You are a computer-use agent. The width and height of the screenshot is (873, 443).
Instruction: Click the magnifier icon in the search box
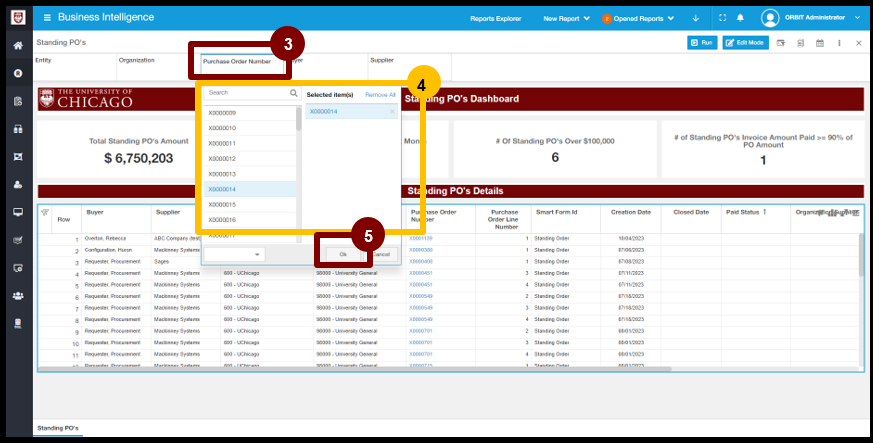[x=293, y=93]
